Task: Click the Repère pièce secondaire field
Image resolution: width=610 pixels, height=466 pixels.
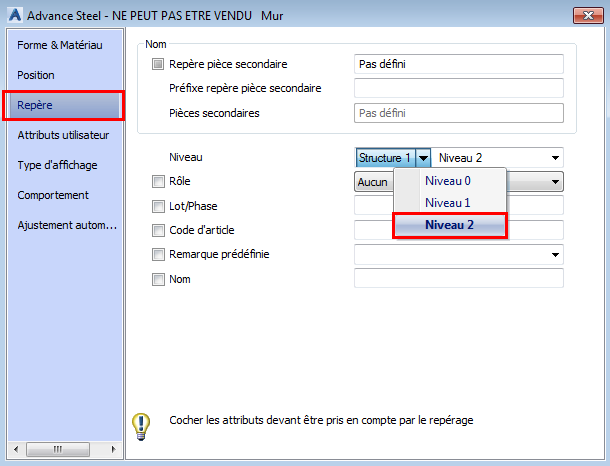Action: [x=459, y=64]
